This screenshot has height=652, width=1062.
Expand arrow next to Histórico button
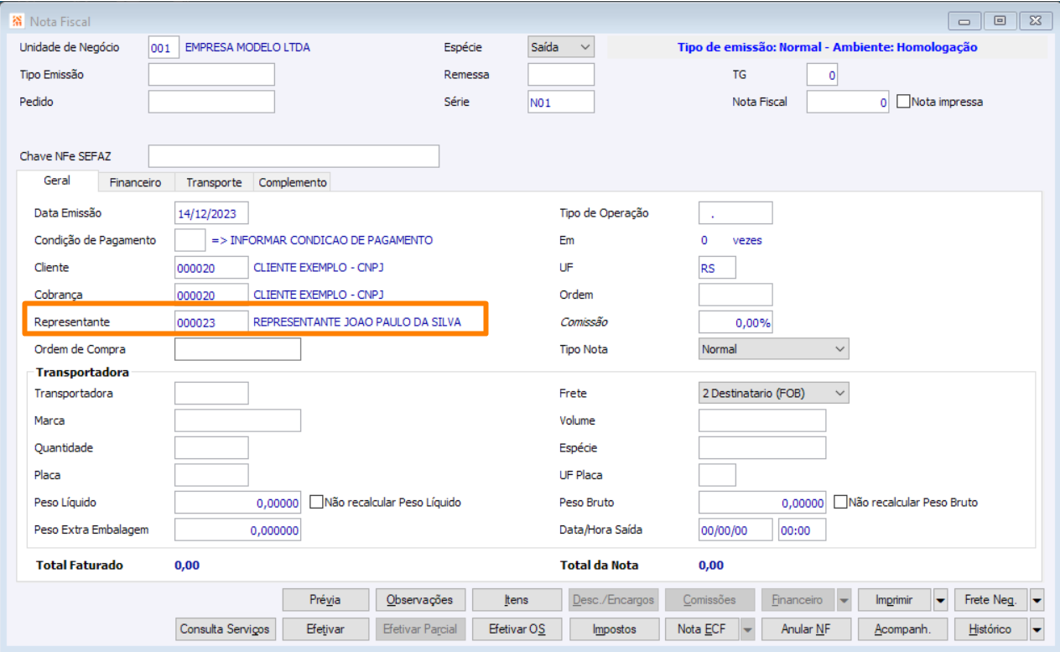tap(1037, 629)
